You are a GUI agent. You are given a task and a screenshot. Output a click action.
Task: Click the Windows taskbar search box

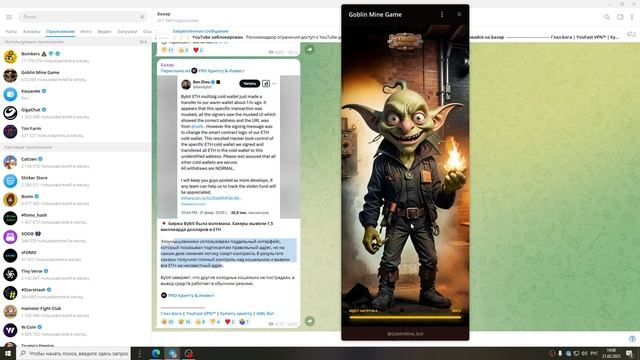[x=74, y=353]
